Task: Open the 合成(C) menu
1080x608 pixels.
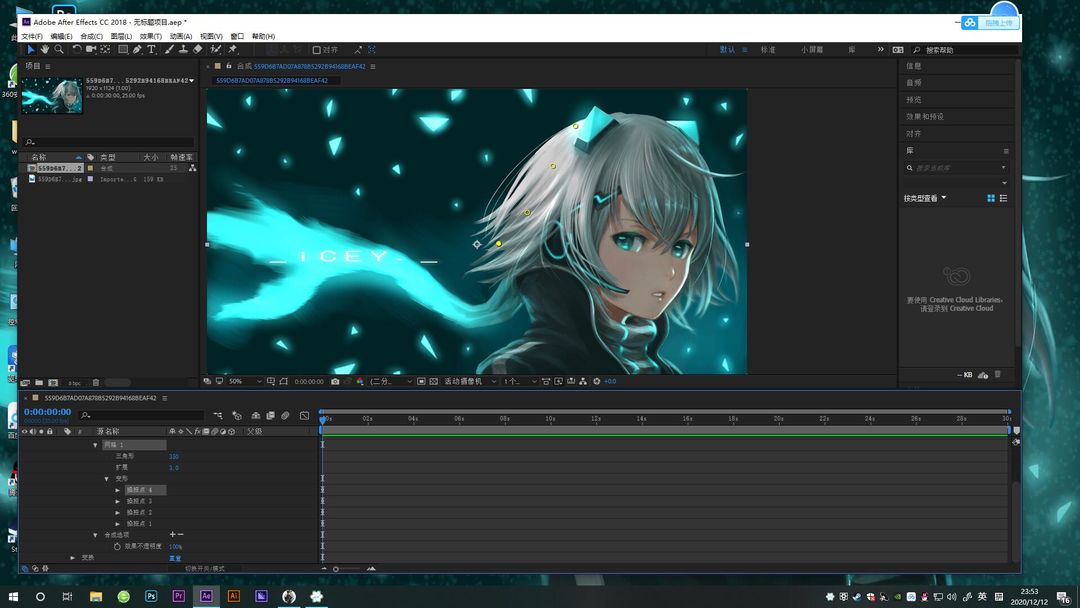Action: pyautogui.click(x=92, y=36)
